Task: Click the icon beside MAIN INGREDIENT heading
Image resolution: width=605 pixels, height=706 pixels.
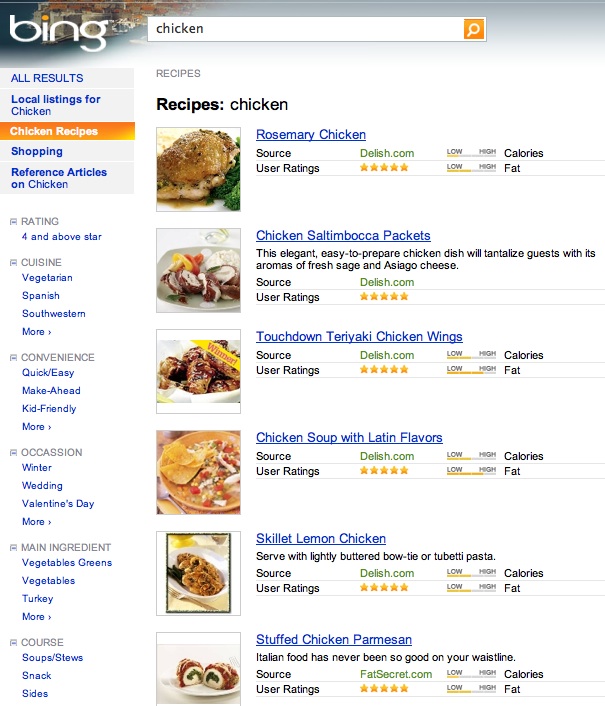Action: (x=13, y=548)
